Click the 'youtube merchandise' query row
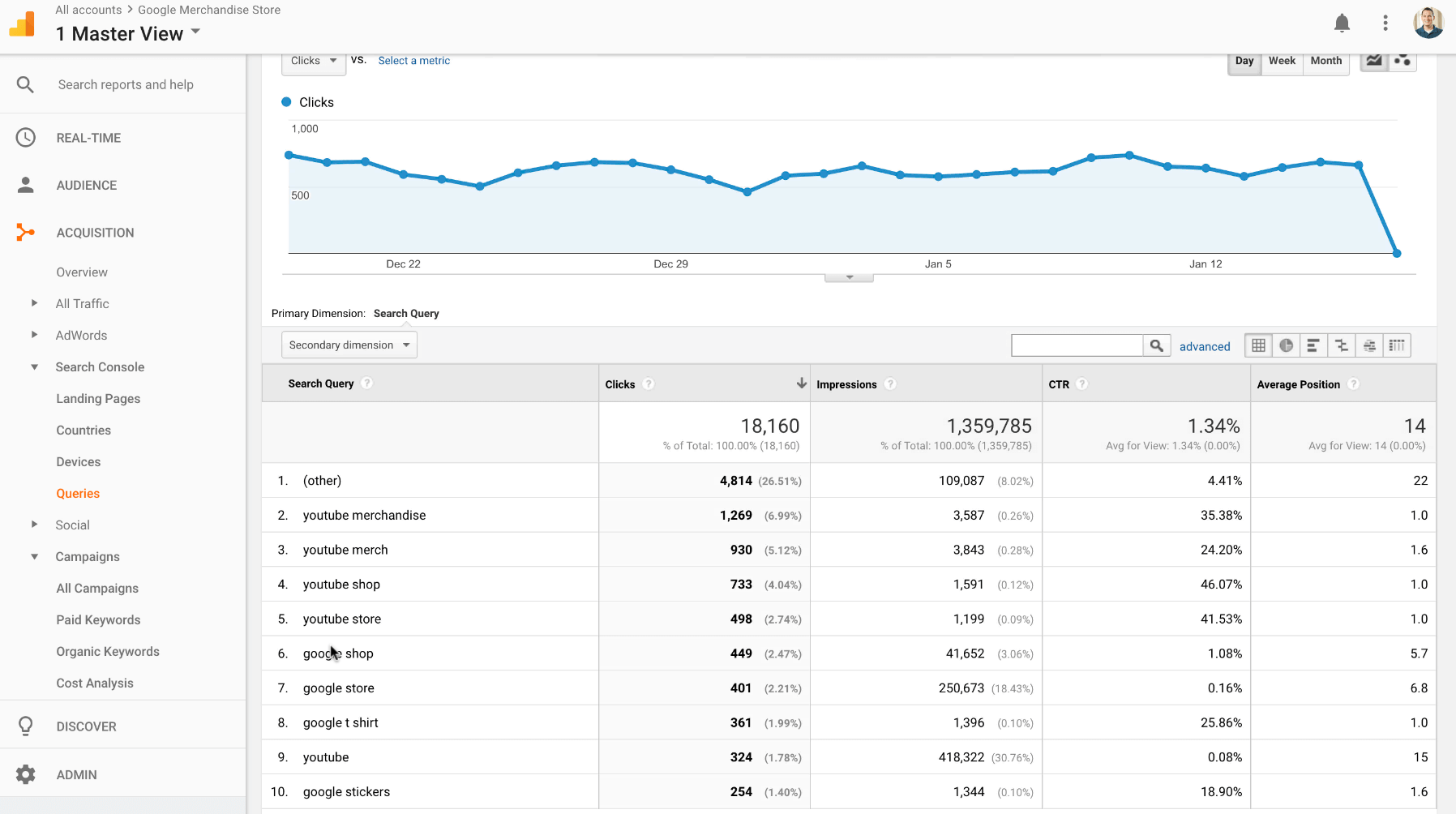1456x814 pixels. (x=849, y=515)
